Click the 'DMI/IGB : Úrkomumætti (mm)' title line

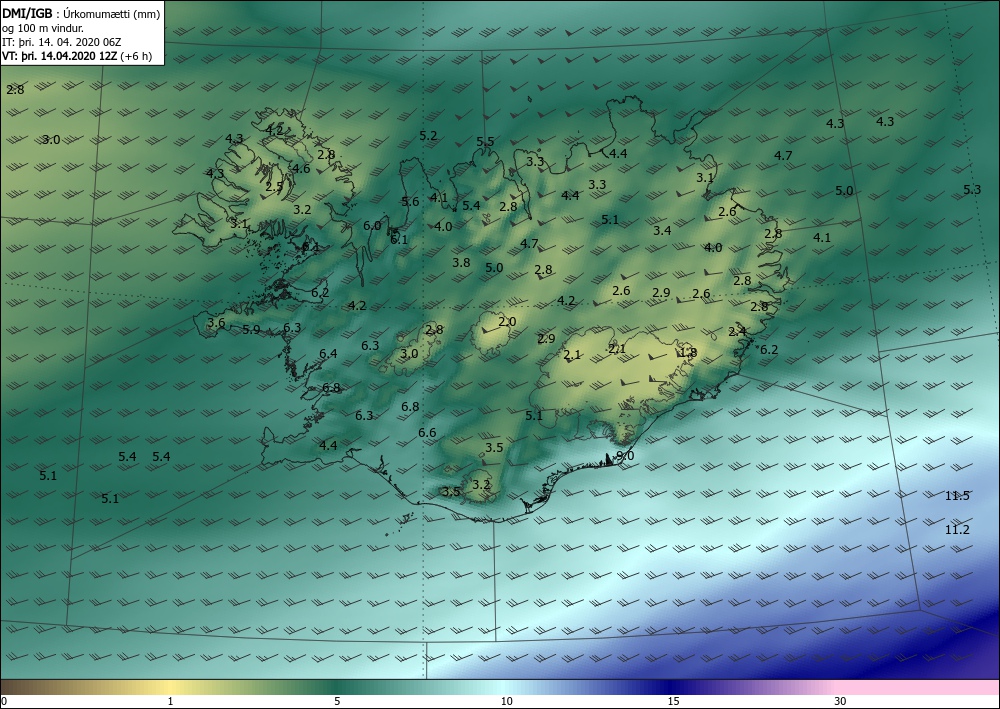pyautogui.click(x=80, y=14)
